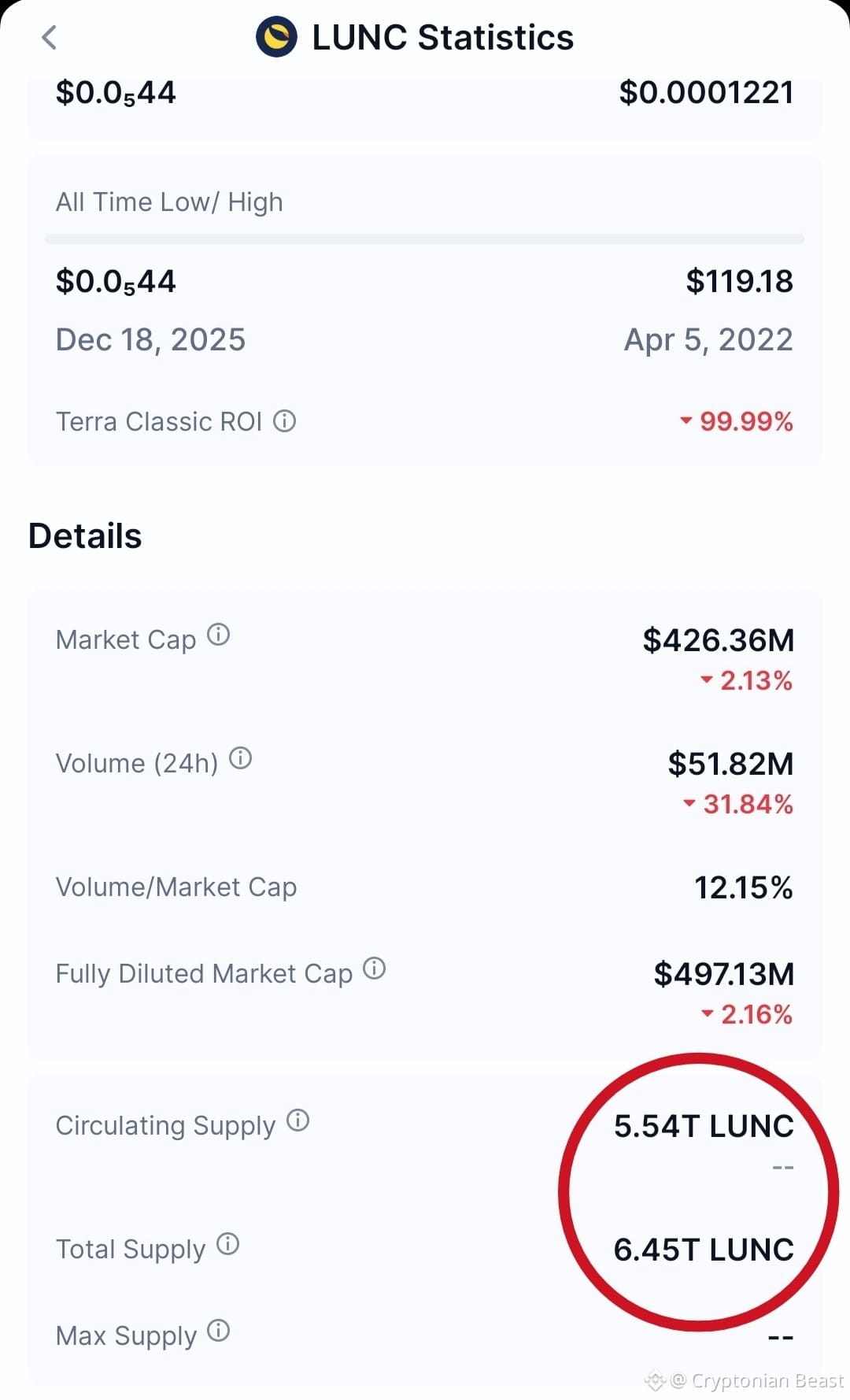This screenshot has width=850, height=1400.
Task: Click the Cryptonian Beast watermark
Action: [x=745, y=1380]
